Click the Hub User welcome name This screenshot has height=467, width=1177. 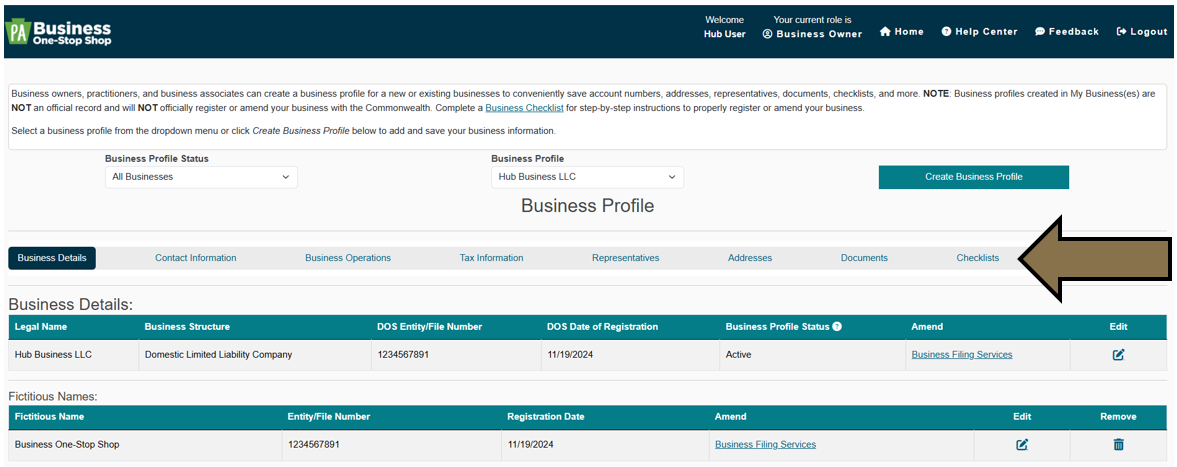725,34
